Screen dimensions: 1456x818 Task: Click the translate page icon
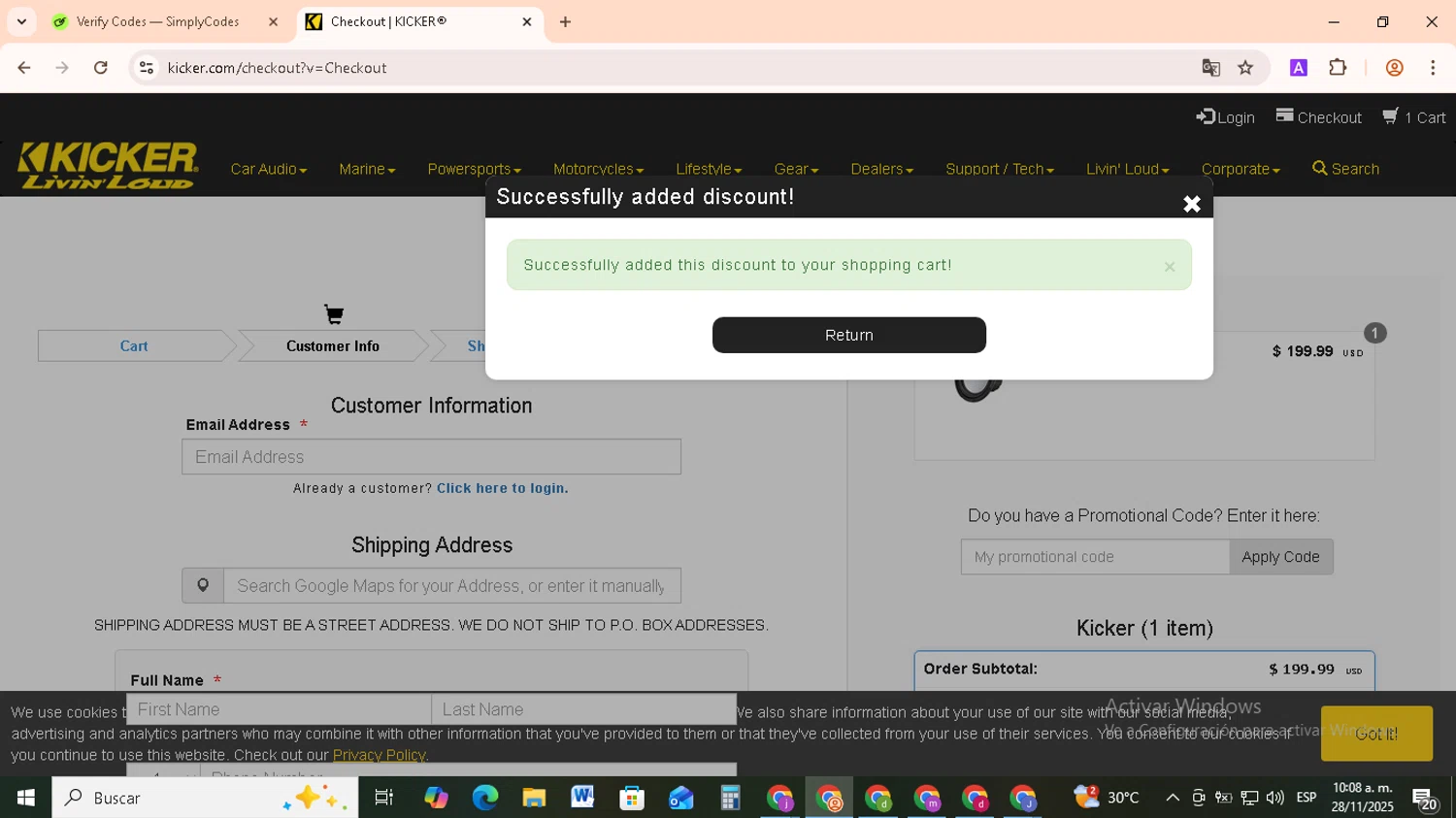coord(1210,68)
